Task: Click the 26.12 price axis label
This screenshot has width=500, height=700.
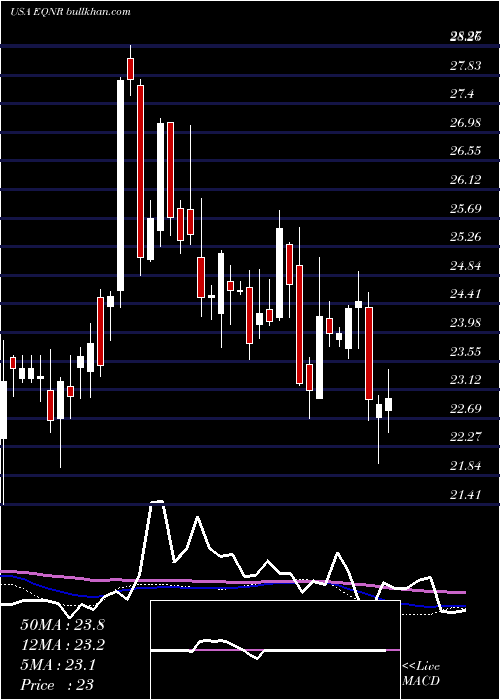Action: tap(466, 180)
